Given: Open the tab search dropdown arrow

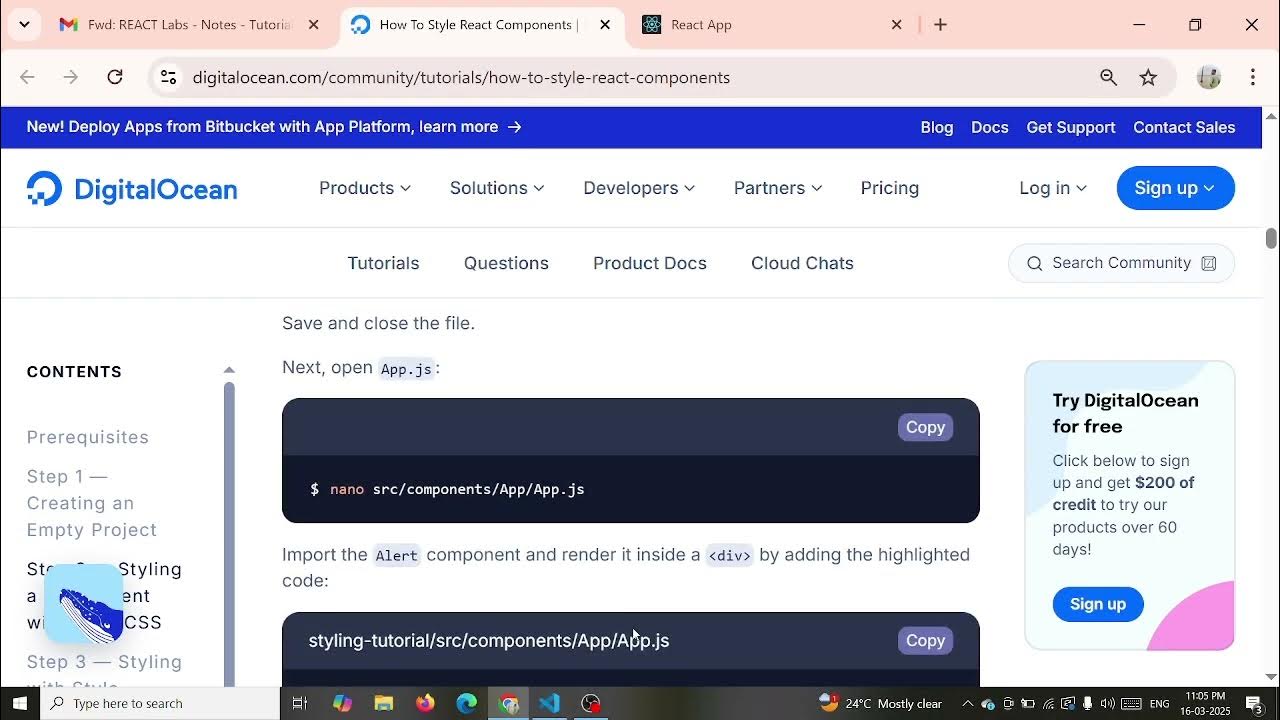Looking at the screenshot, I should 24,24.
